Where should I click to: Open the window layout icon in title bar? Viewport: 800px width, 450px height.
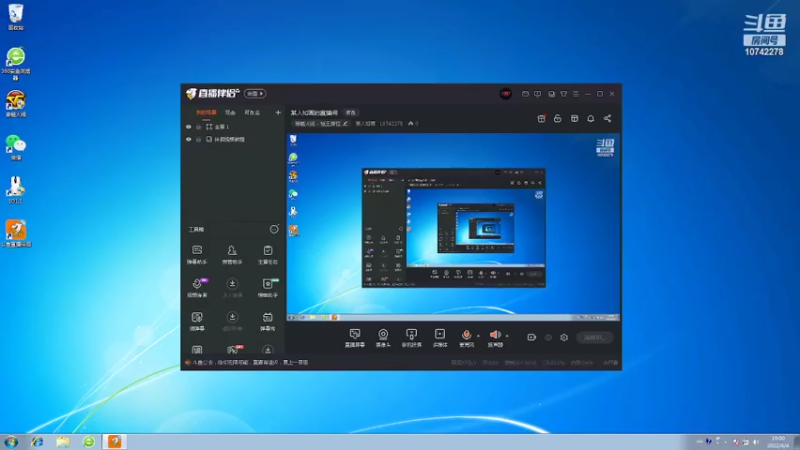tap(552, 94)
